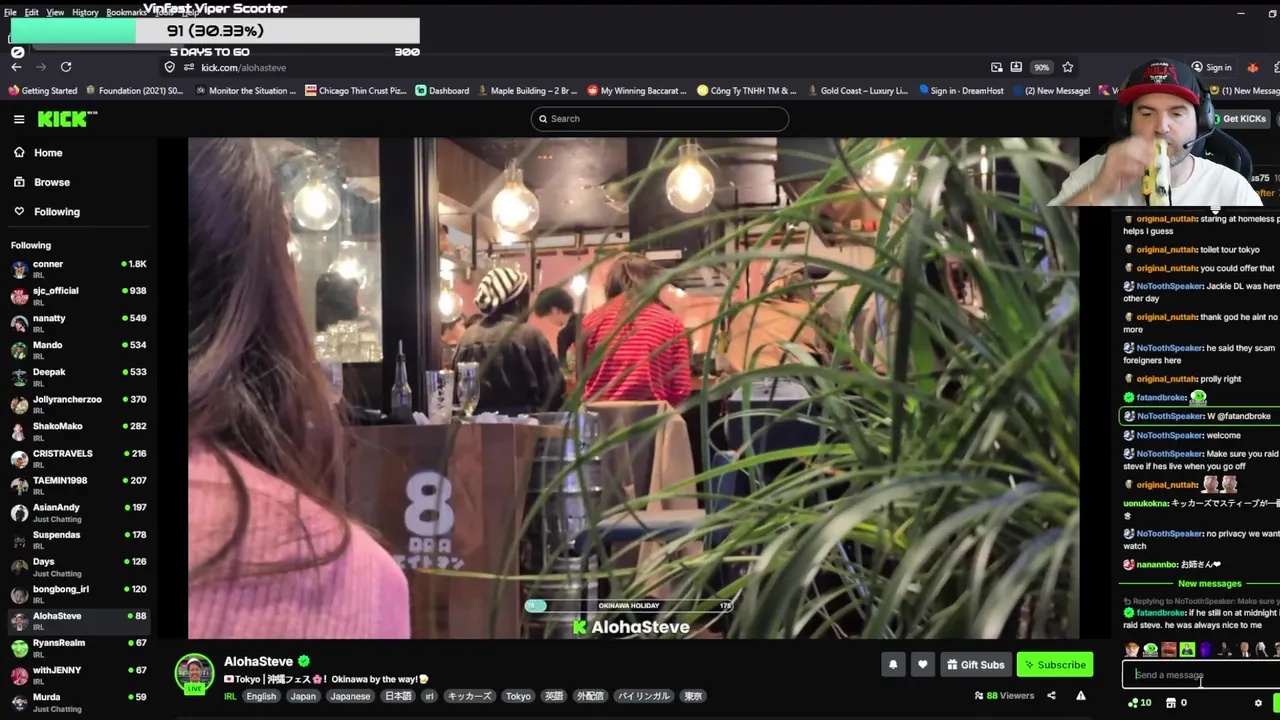Report stream using warning triangle icon
The height and width of the screenshot is (720, 1280).
coord(1081,696)
